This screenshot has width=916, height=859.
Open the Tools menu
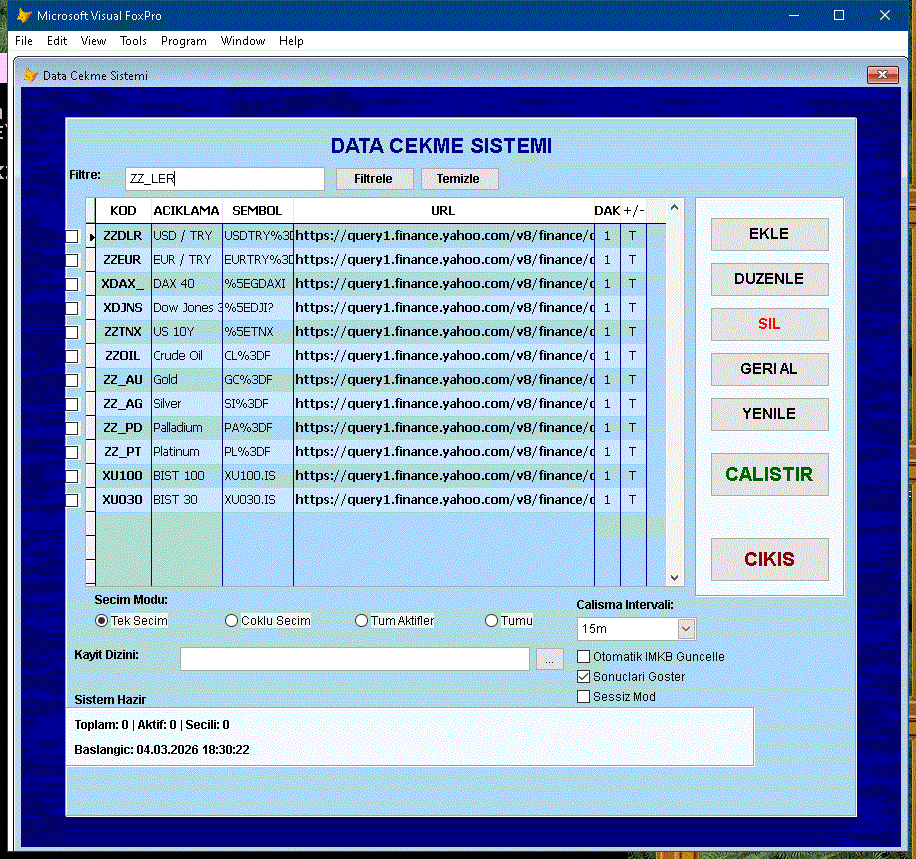[133, 41]
